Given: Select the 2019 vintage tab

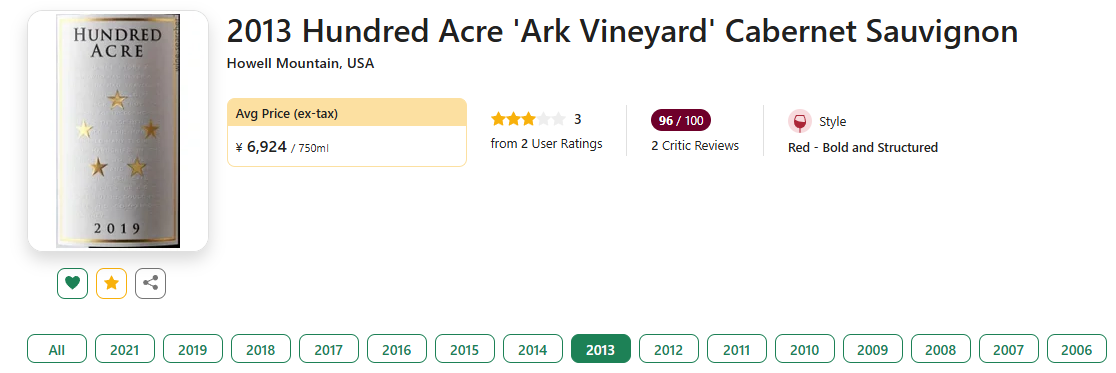Looking at the screenshot, I should click(193, 349).
